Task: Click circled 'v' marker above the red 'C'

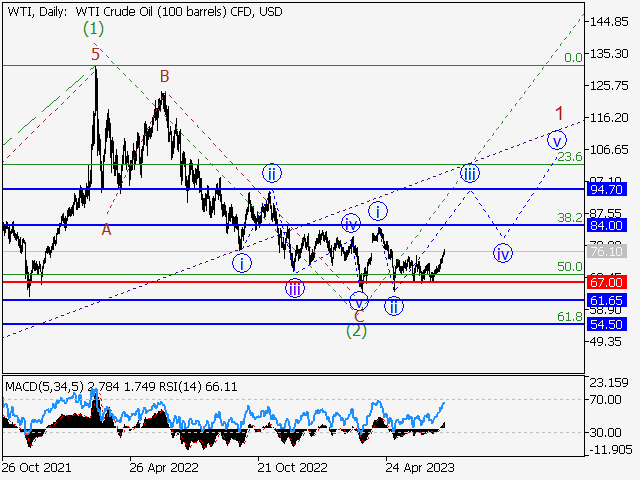Action: point(359,302)
